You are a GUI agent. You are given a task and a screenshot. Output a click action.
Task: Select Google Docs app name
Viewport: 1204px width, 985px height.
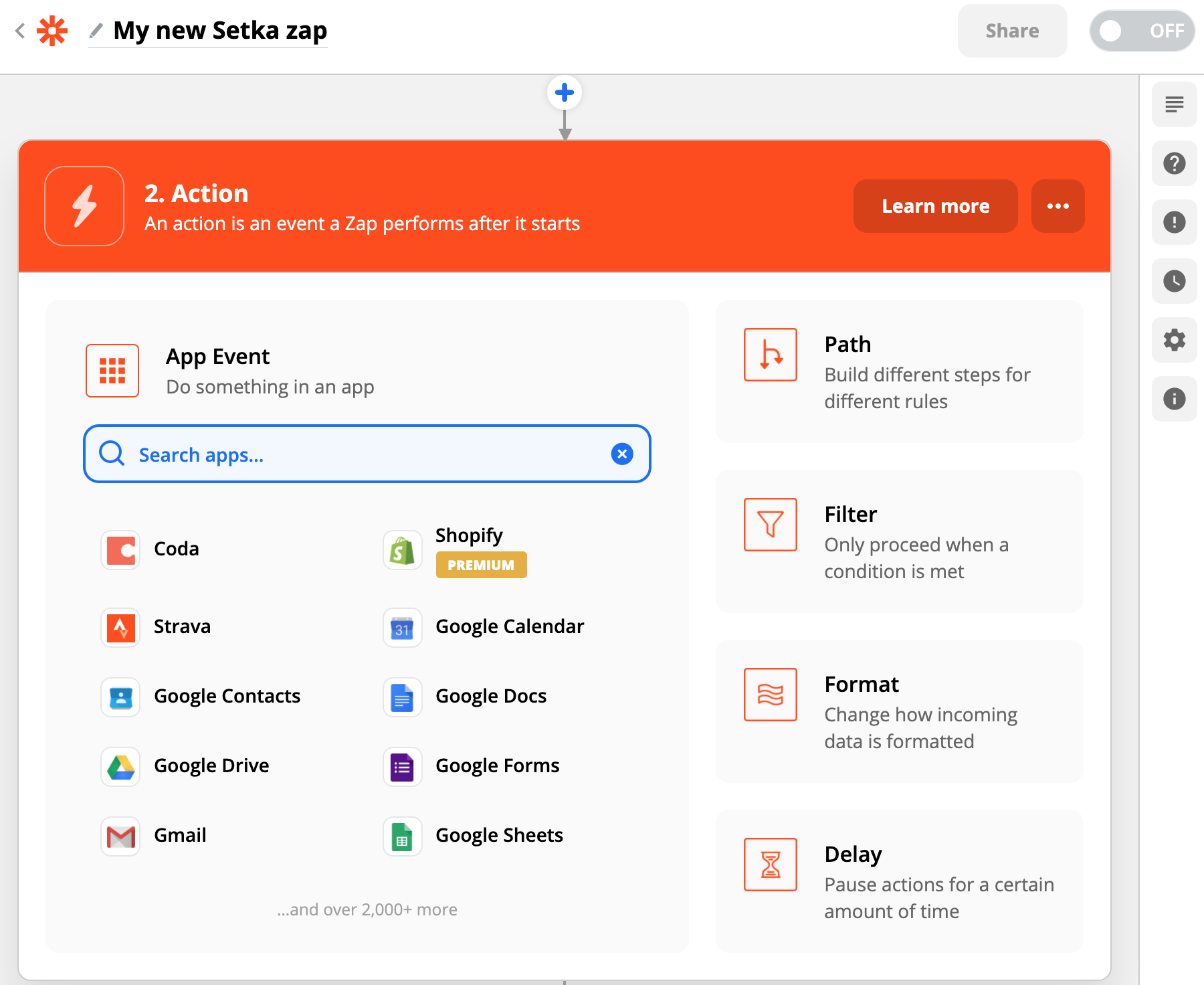pyautogui.click(x=491, y=697)
